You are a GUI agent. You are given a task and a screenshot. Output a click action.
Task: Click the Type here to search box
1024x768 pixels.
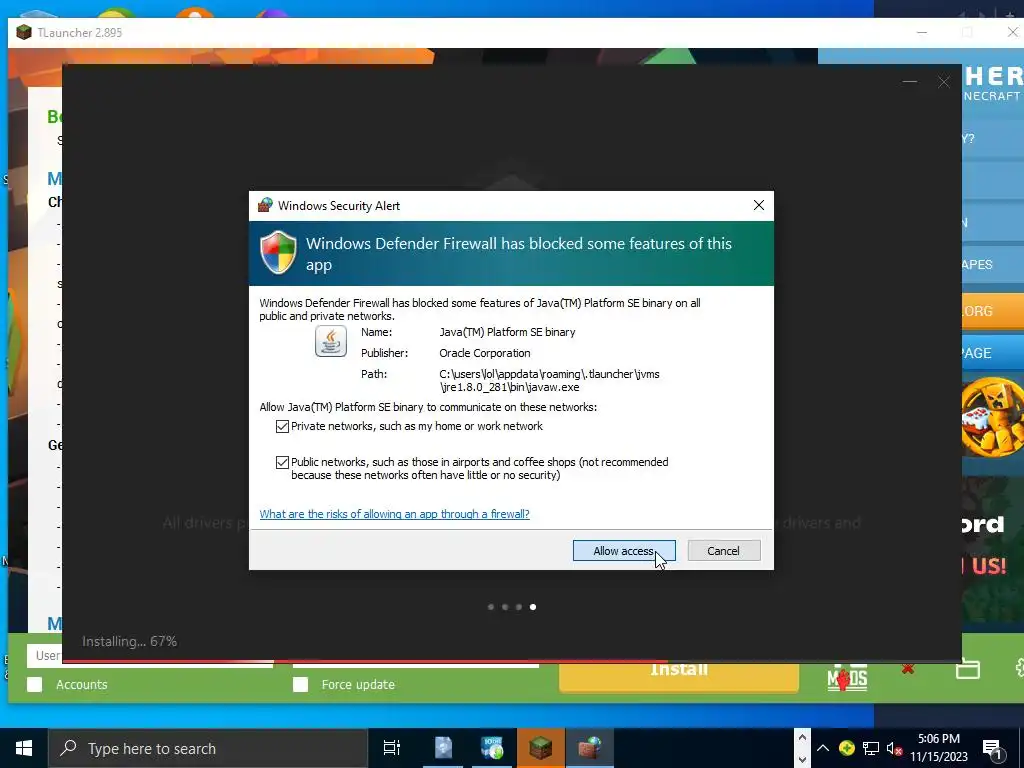pos(208,748)
